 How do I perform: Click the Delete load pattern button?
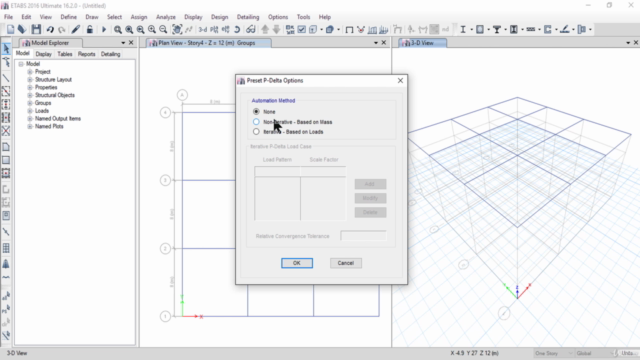tap(370, 212)
